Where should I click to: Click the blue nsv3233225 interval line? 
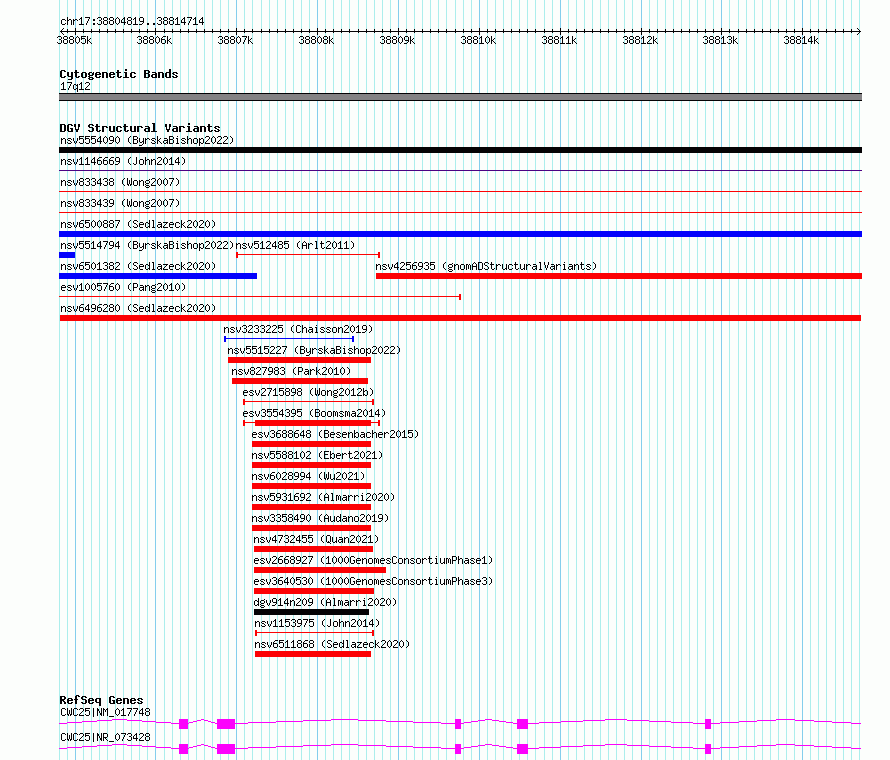289,339
